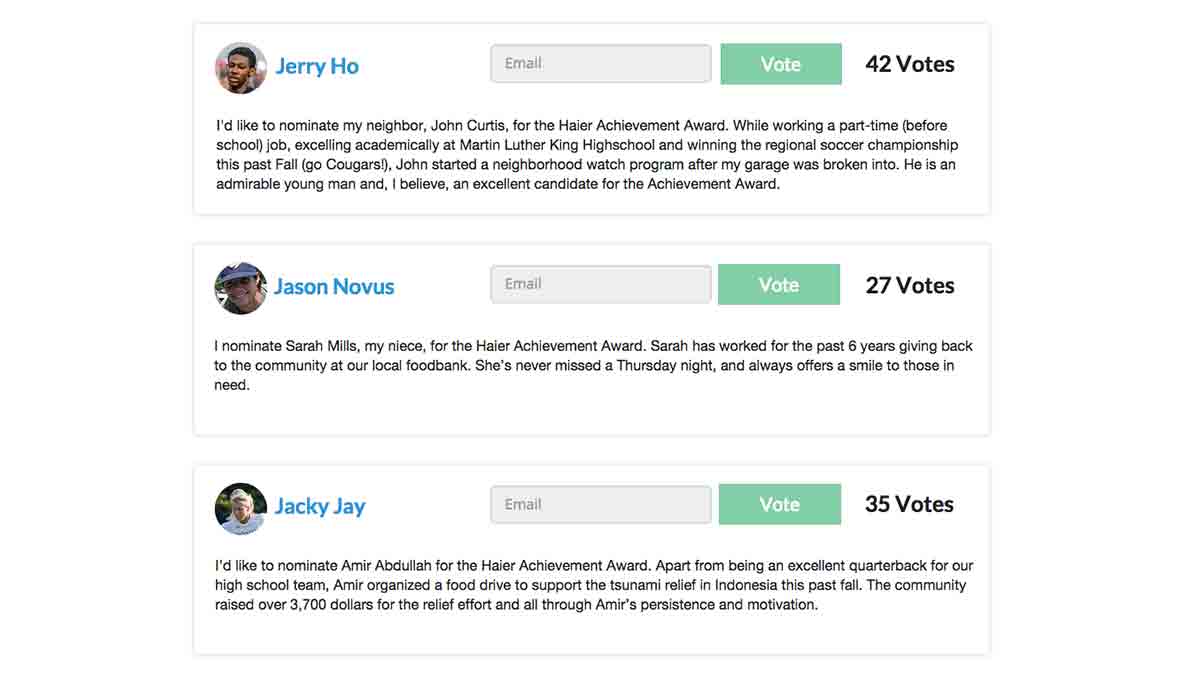Viewport: 1200px width, 675px height.
Task: Focus the Email field in Jerry Ho's card
Action: coord(601,63)
